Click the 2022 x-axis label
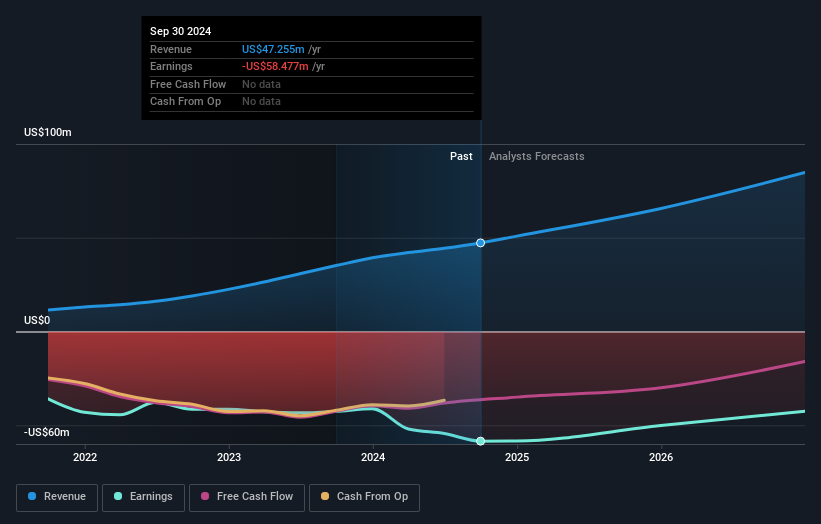The width and height of the screenshot is (821, 524). (x=85, y=458)
